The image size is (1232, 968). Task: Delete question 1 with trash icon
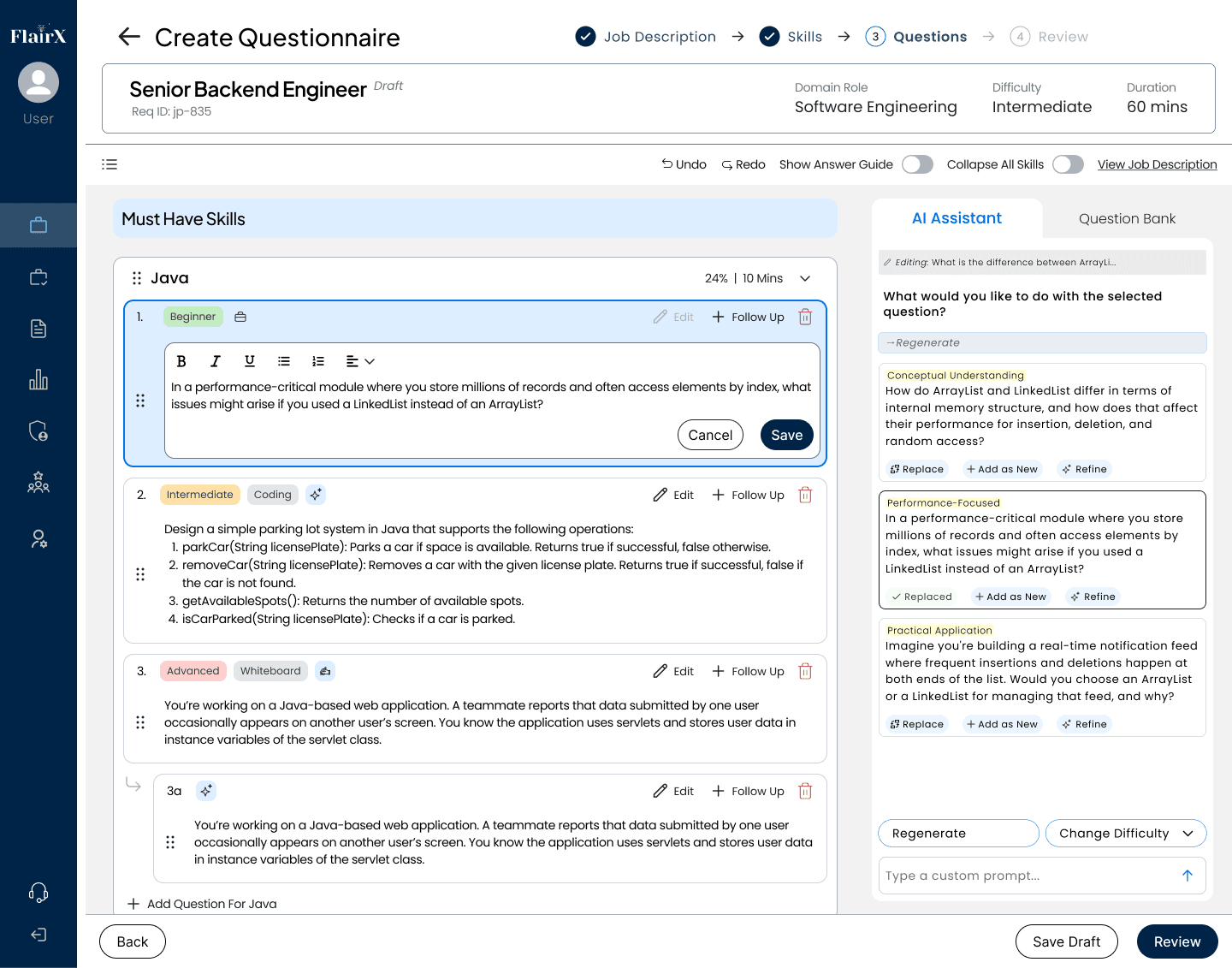pos(805,317)
